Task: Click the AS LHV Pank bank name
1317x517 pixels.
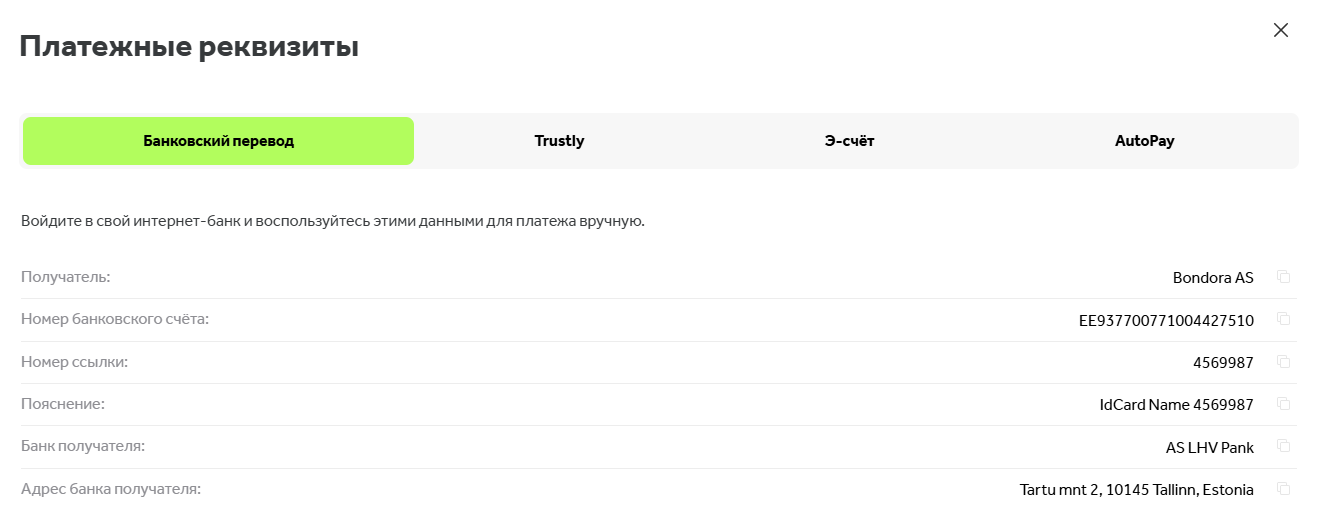Action: pos(1209,447)
